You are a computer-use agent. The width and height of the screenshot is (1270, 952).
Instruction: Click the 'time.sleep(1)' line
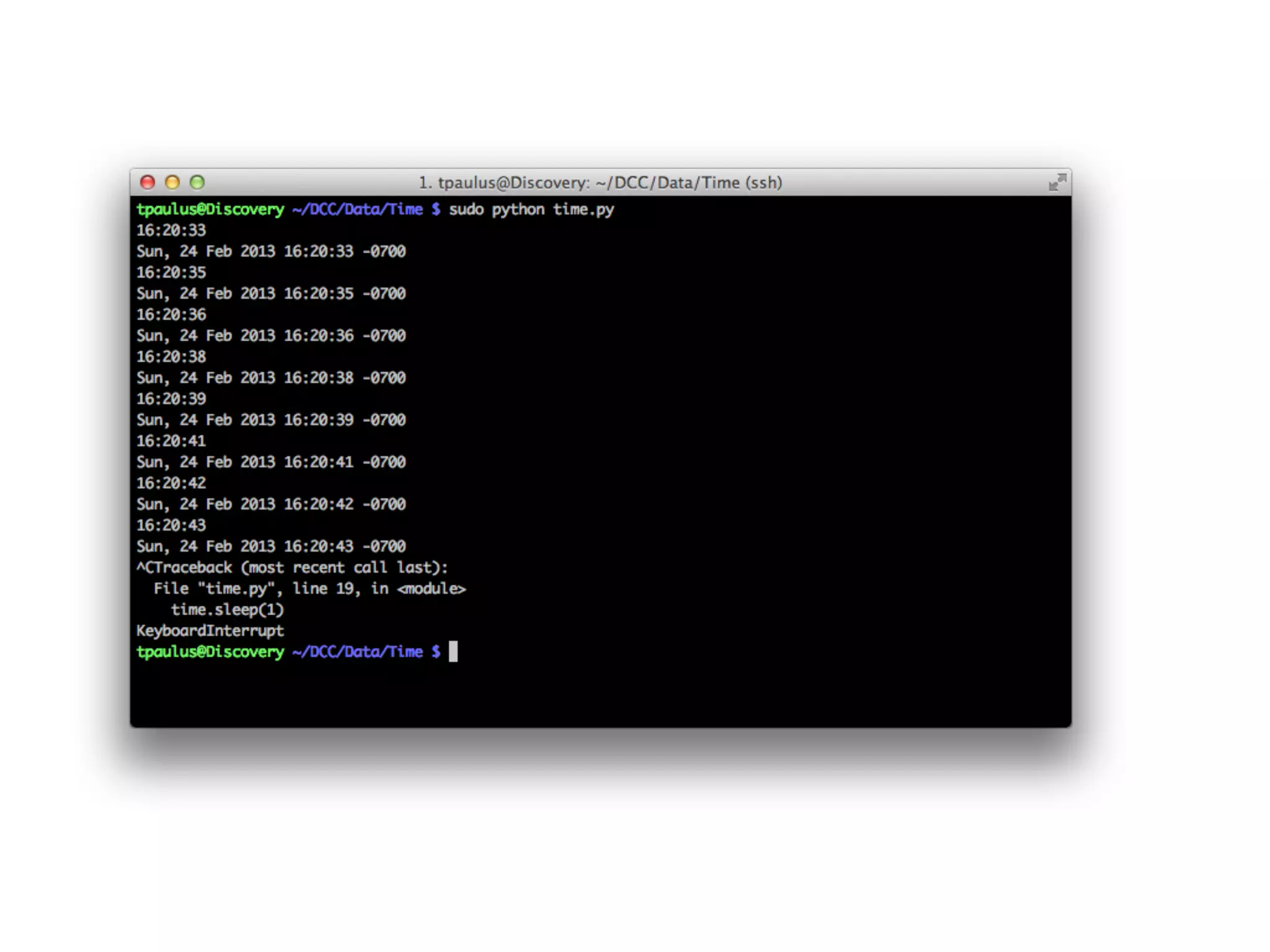(228, 610)
